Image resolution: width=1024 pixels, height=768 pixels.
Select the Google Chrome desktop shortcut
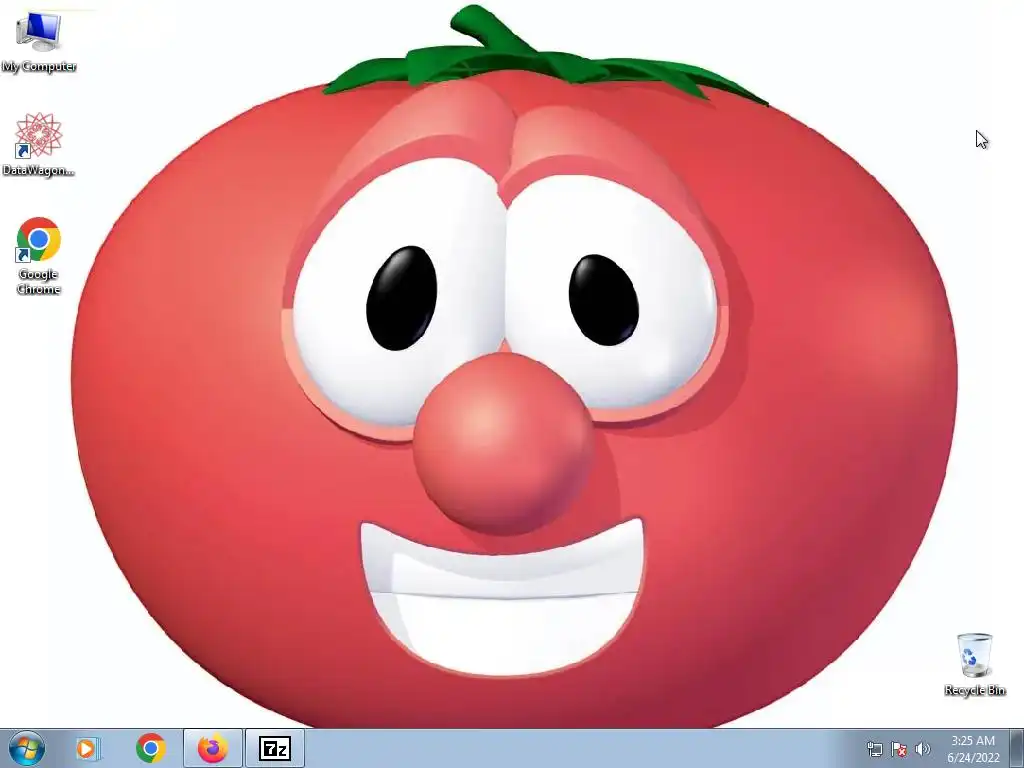click(x=39, y=255)
